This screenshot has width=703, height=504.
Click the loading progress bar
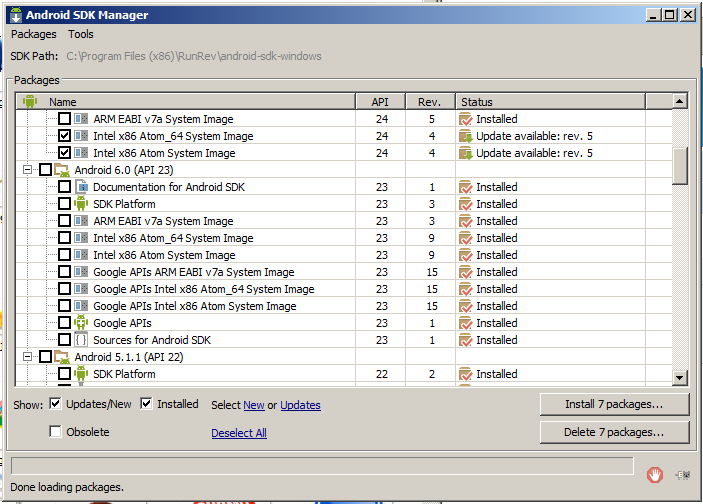[x=322, y=466]
